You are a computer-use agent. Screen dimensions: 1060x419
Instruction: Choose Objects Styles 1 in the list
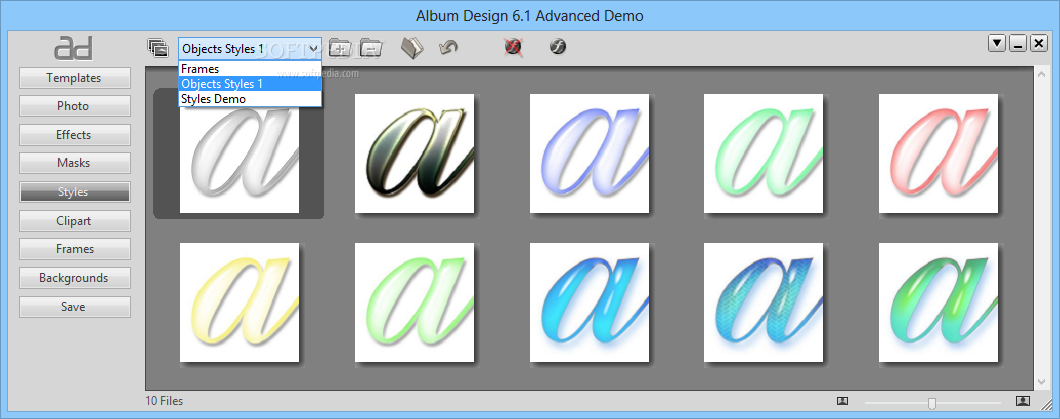[249, 84]
